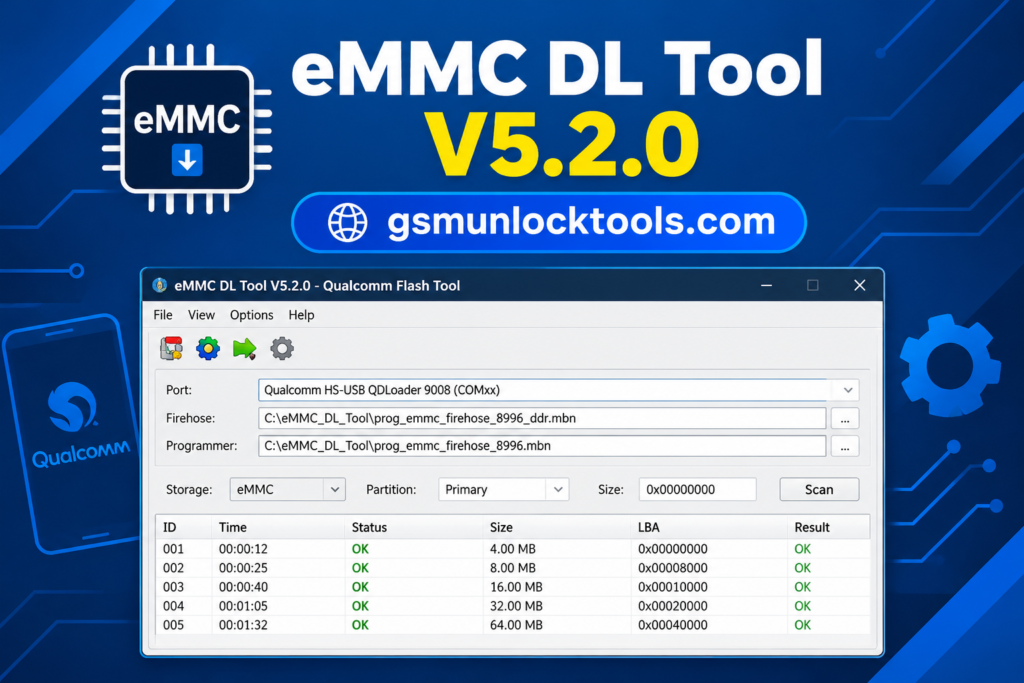
Task: Click the time cell 00:01:32
Action: click(x=243, y=624)
